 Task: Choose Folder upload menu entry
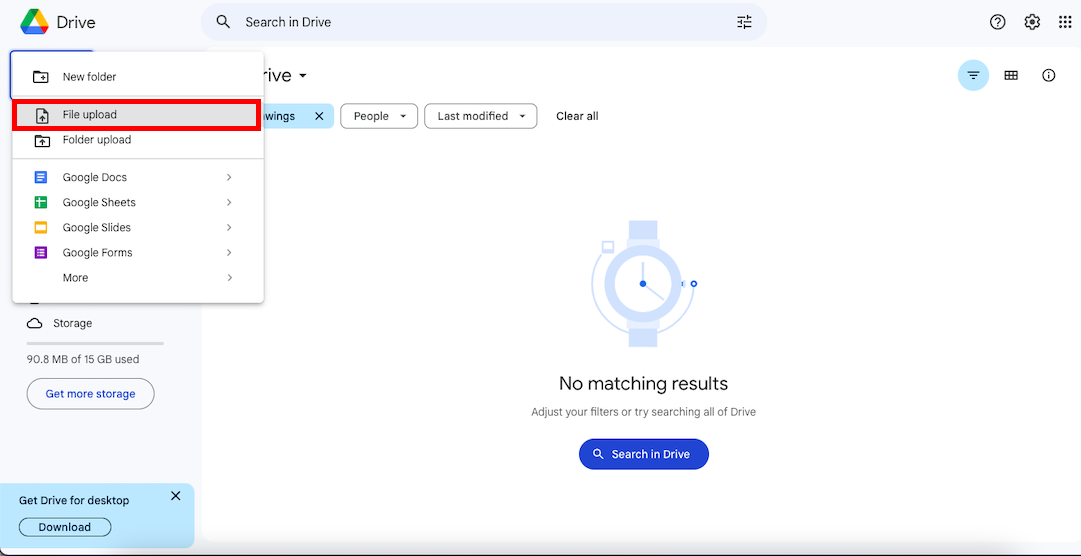(x=138, y=140)
